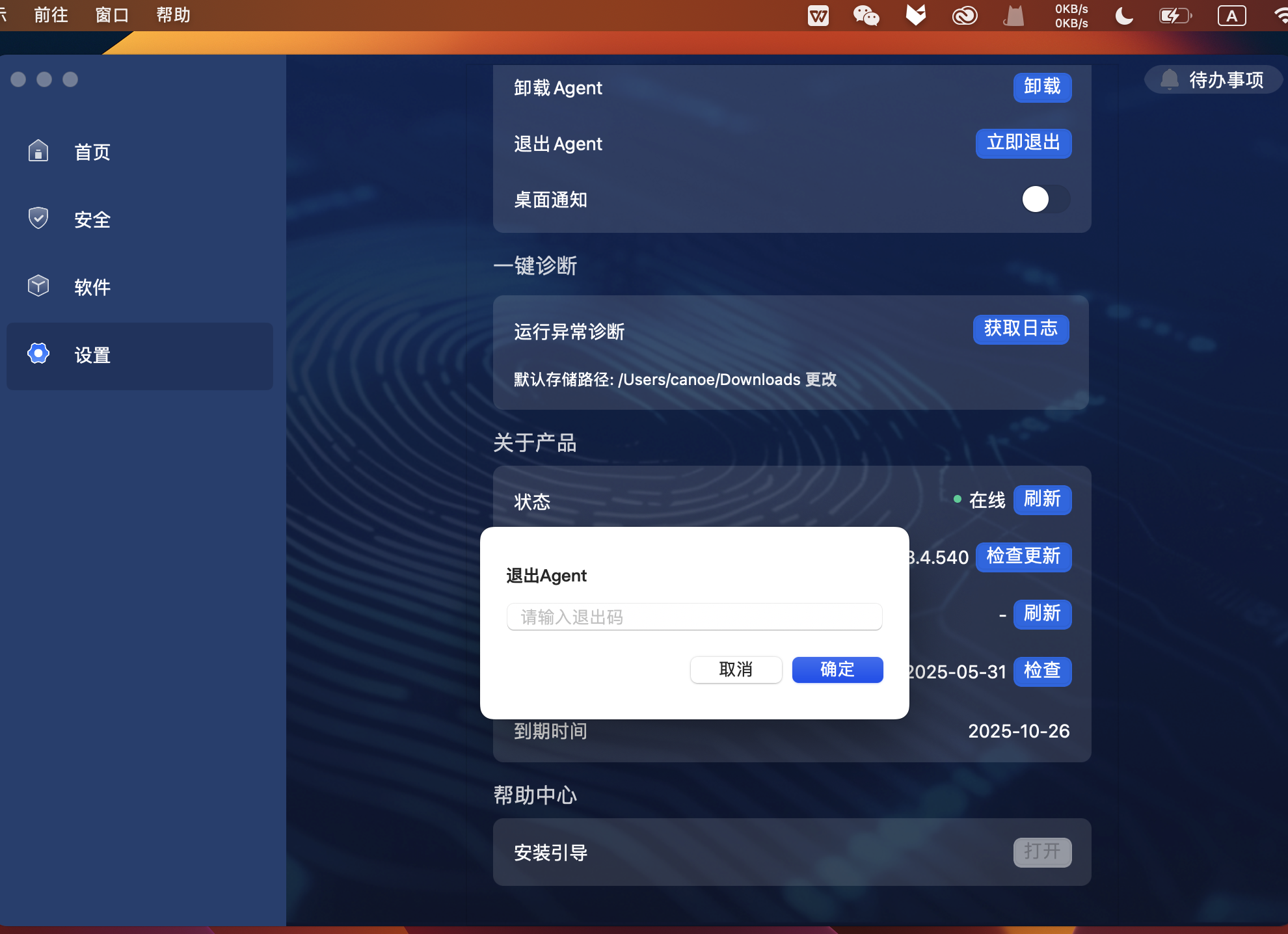Click the Security (安全) shield icon
The width and height of the screenshot is (1288, 934).
(38, 218)
